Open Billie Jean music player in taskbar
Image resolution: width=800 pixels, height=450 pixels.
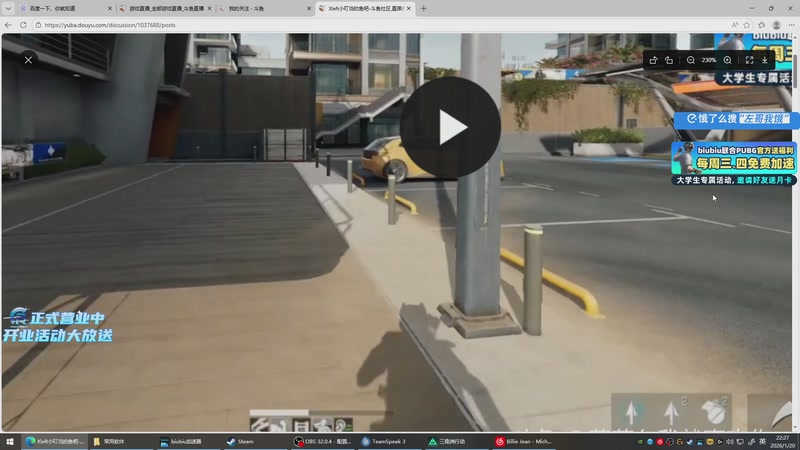(x=522, y=442)
